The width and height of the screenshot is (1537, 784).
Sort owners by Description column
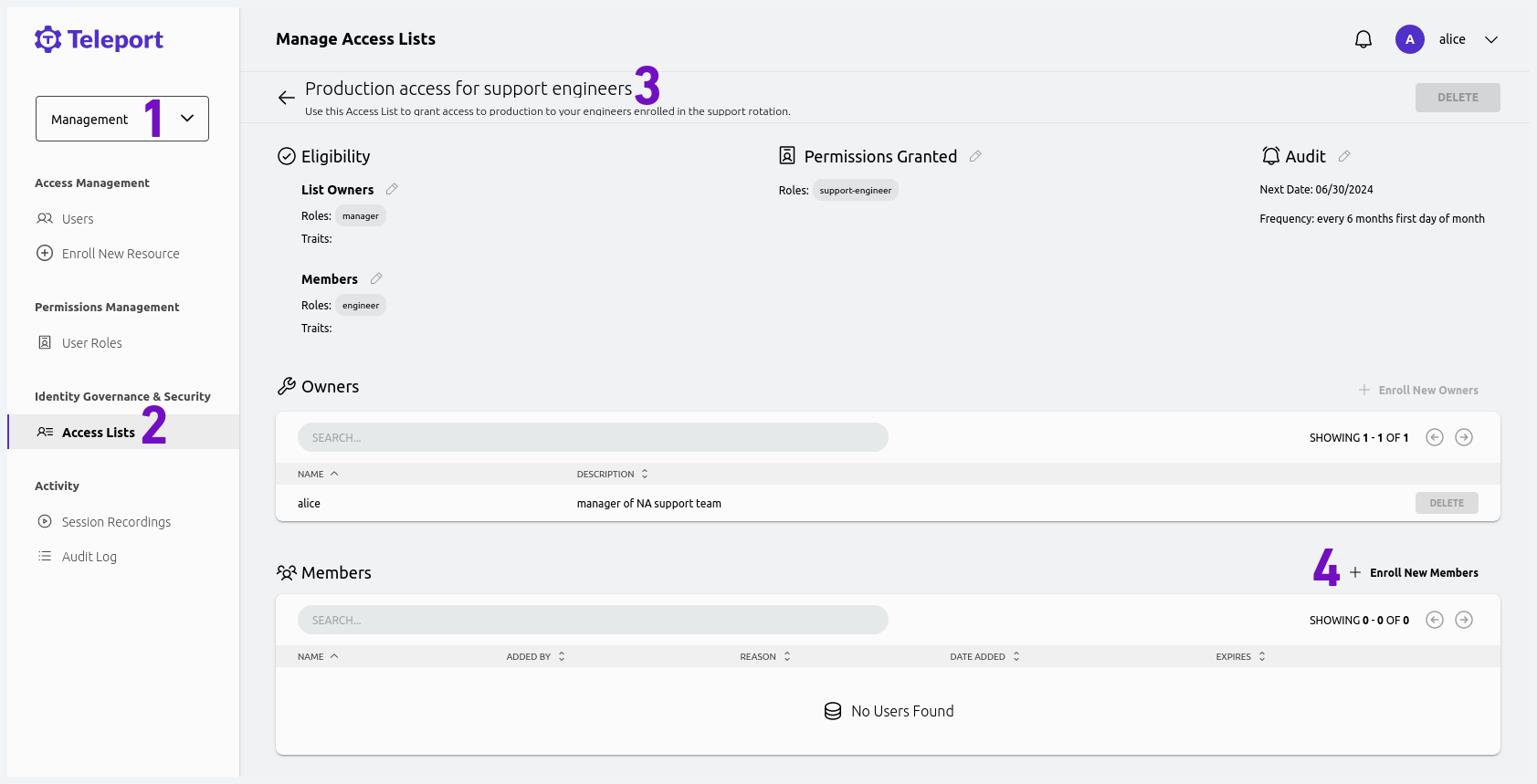(612, 474)
